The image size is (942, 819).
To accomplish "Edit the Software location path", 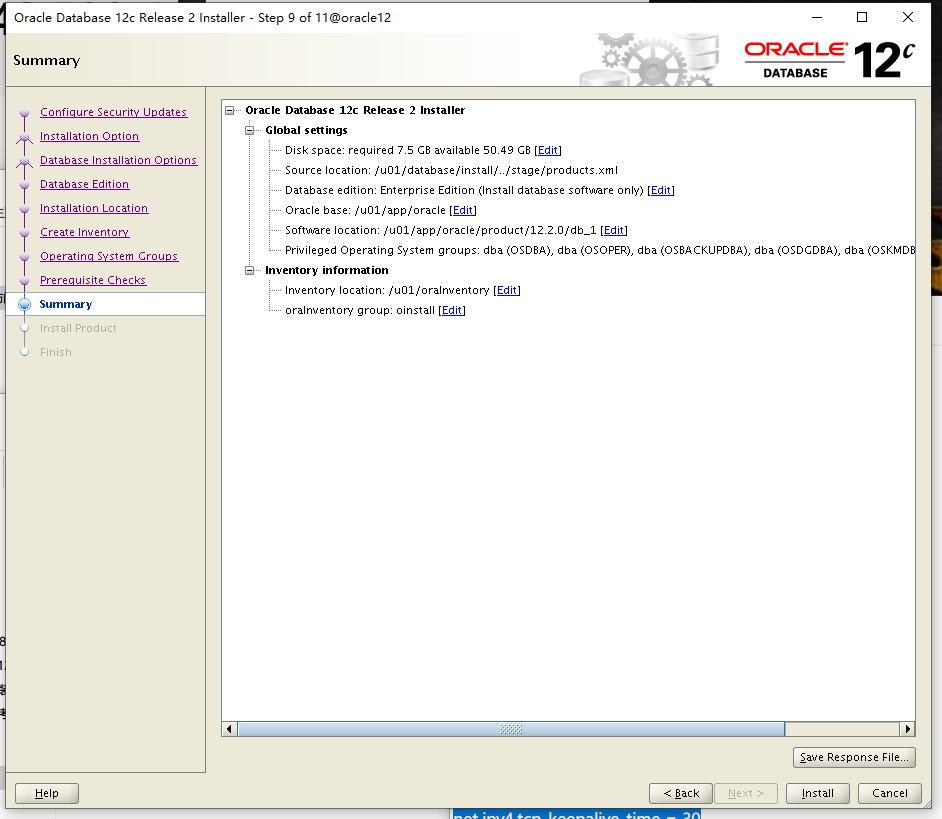I will pyautogui.click(x=614, y=231).
